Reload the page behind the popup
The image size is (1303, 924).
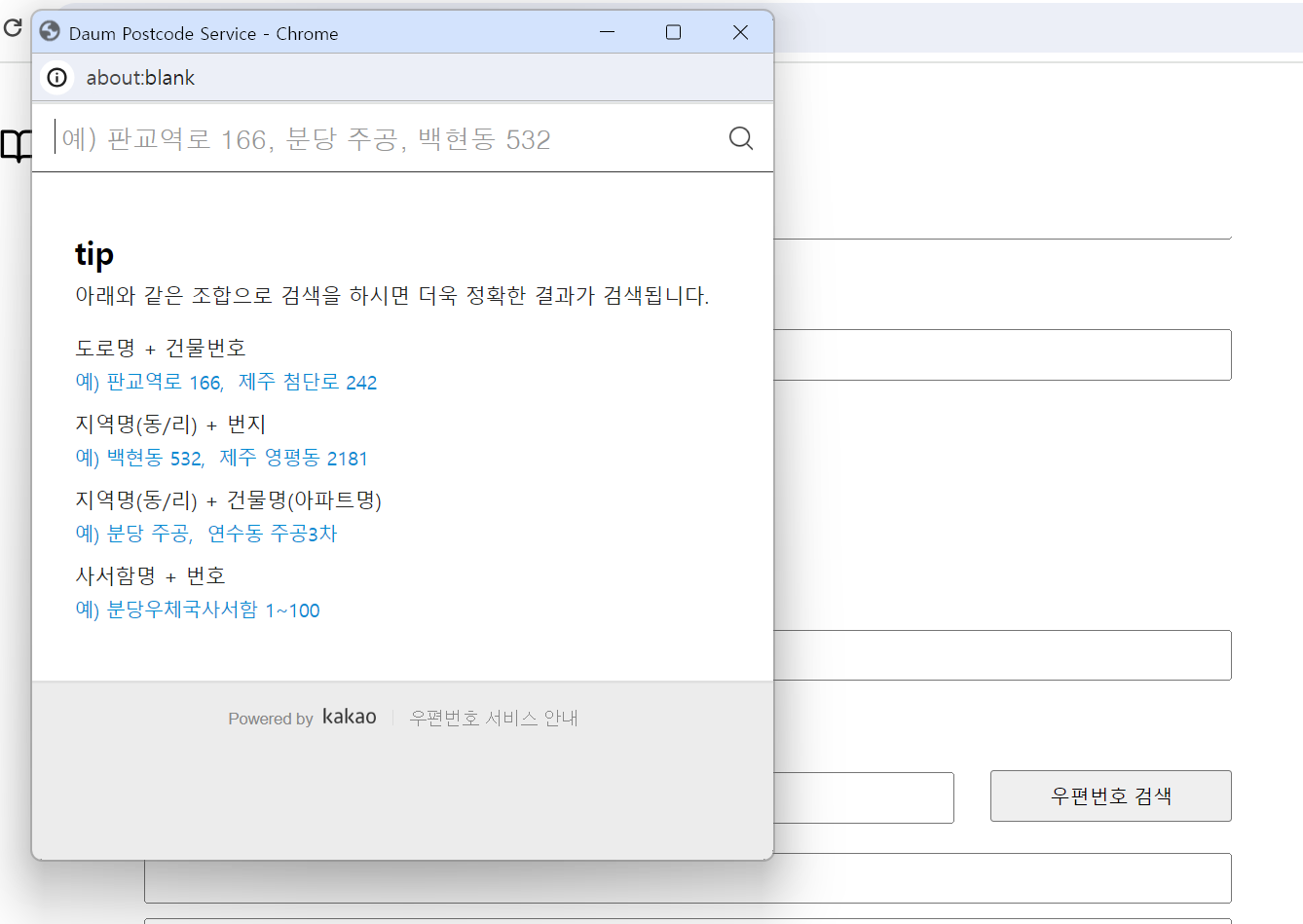[13, 27]
